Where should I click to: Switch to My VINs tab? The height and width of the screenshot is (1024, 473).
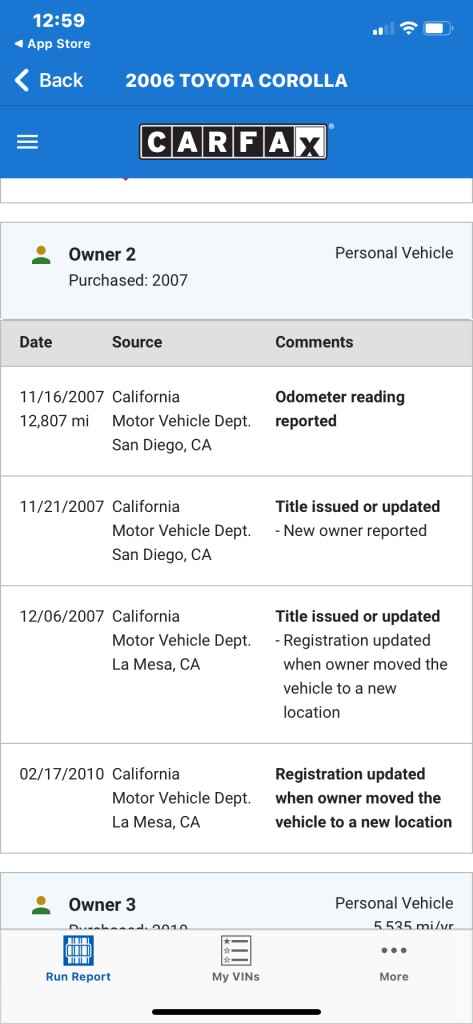236,958
